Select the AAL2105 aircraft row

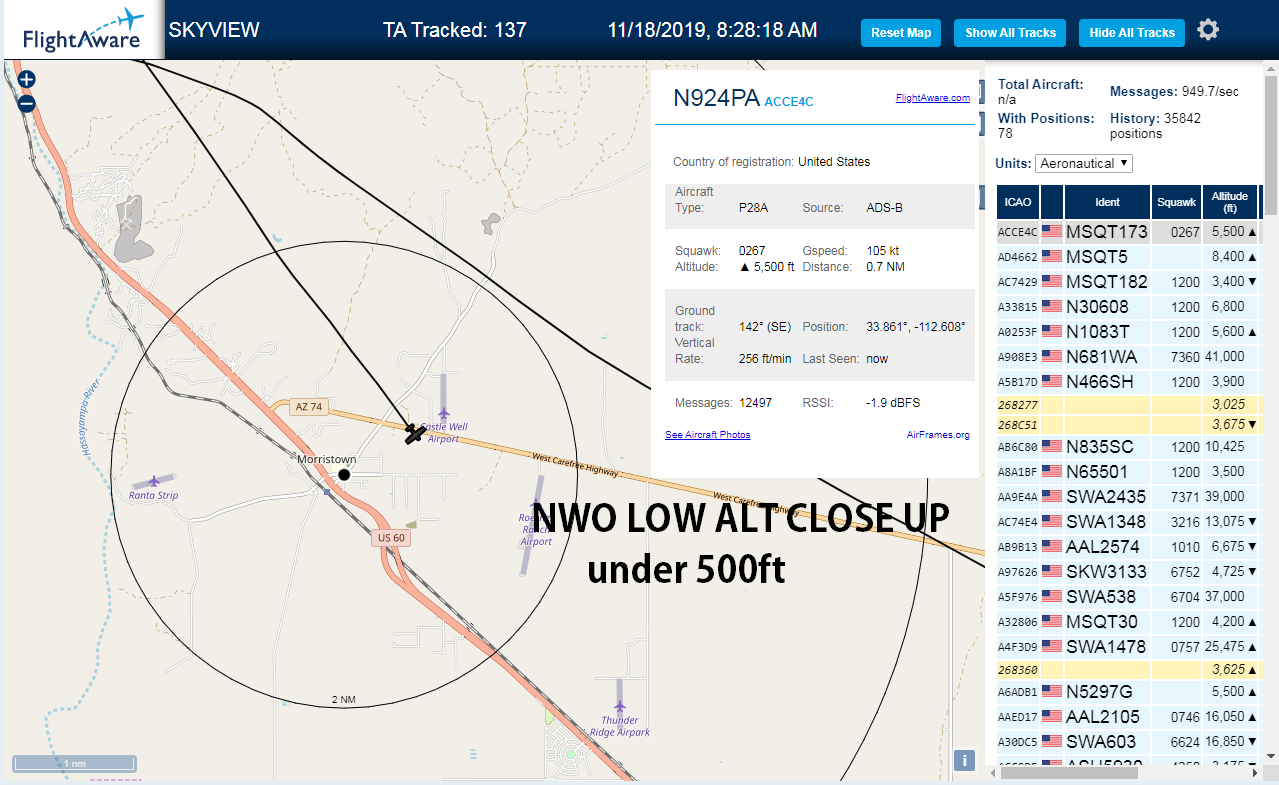[1128, 717]
